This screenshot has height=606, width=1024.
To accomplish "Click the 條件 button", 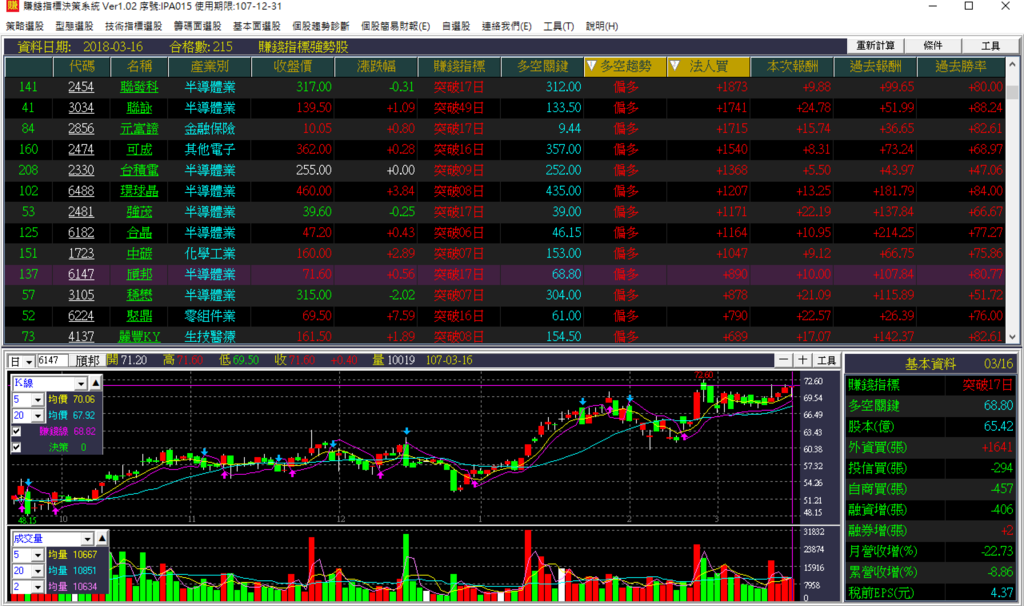I will point(933,45).
